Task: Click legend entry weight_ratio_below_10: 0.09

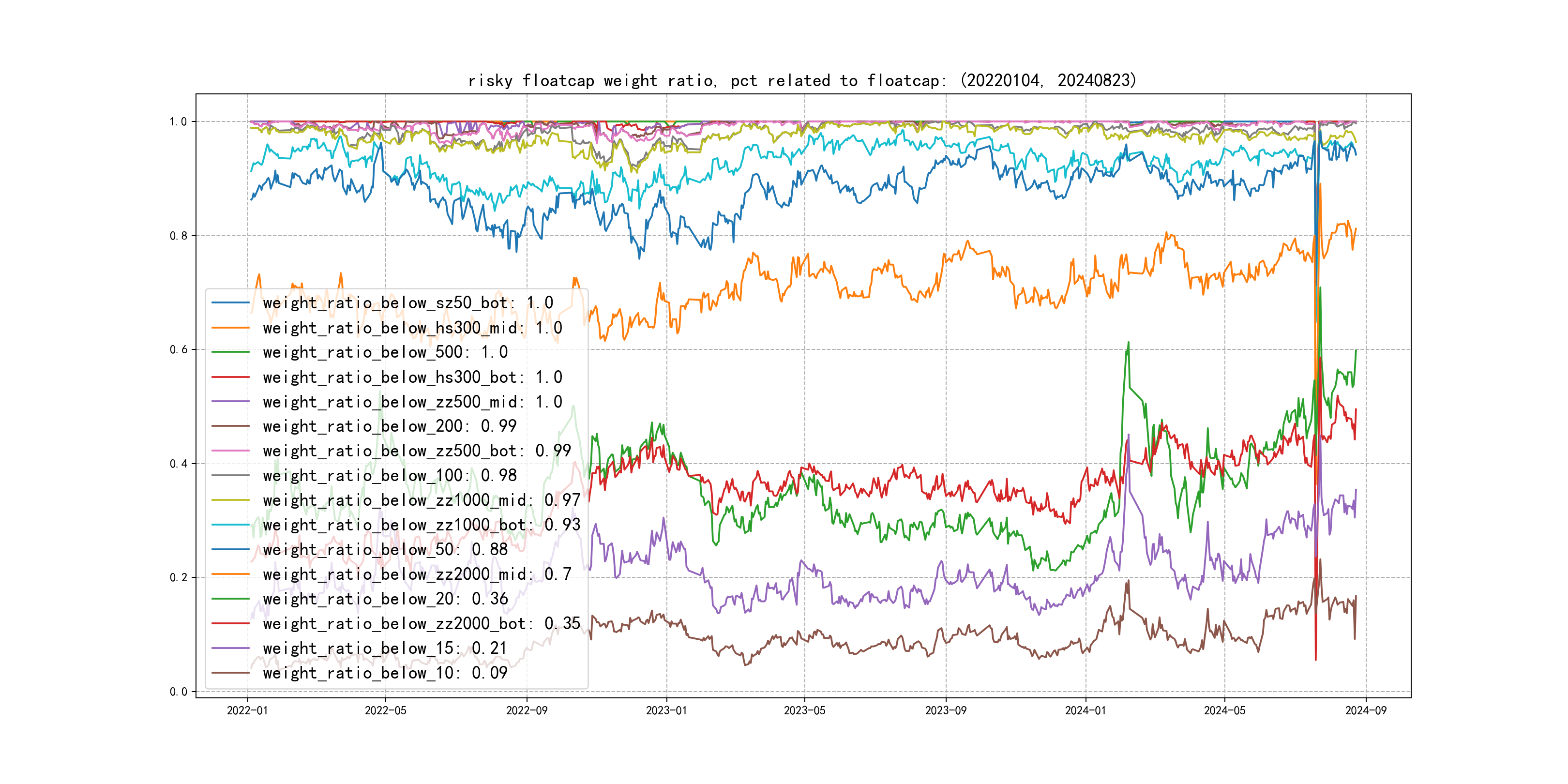Action: pos(385,673)
